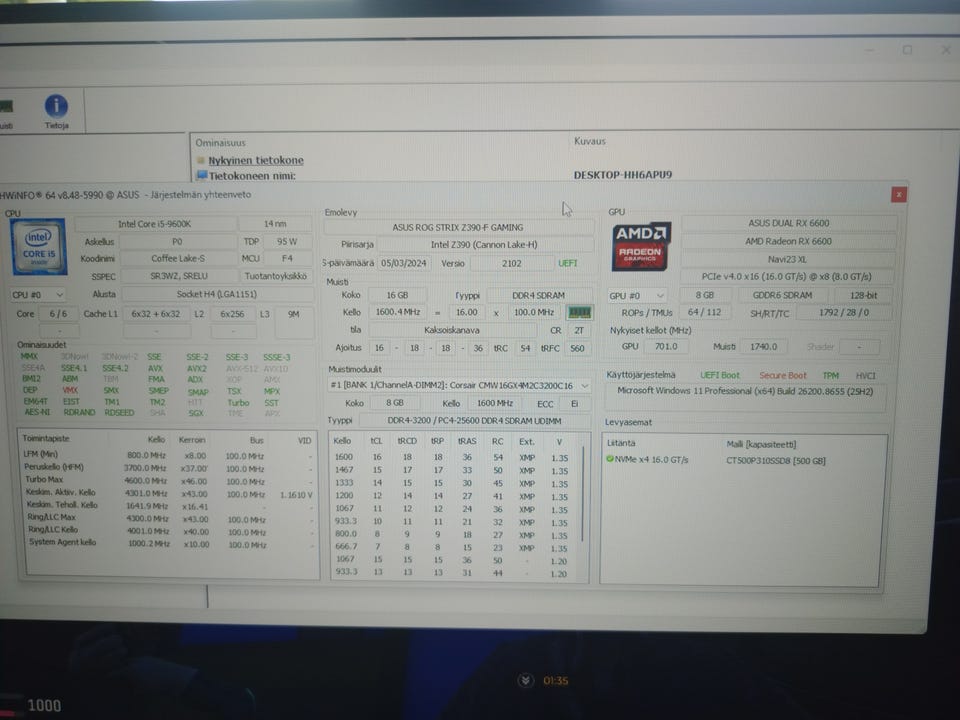Click the tCL timing column header
Viewport: 960px width, 720px height.
point(376,441)
